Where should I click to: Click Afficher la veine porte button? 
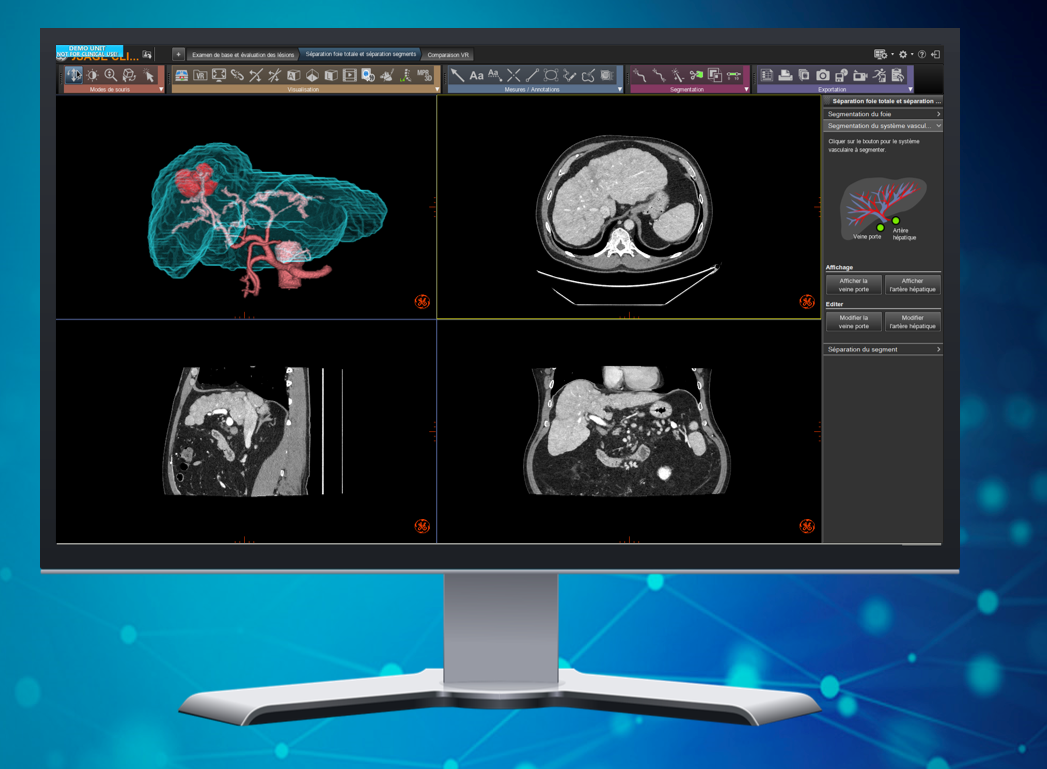point(854,285)
